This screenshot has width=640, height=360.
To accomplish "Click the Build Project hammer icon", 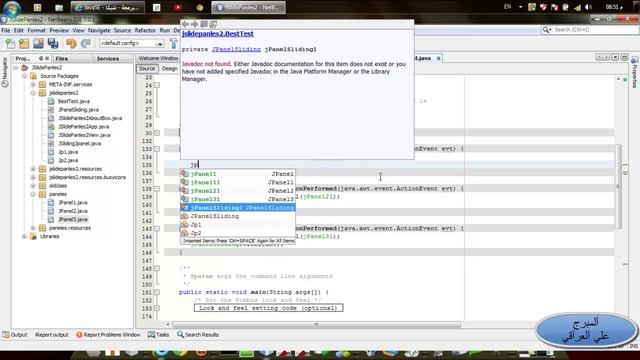I will pyautogui.click(x=174, y=43).
